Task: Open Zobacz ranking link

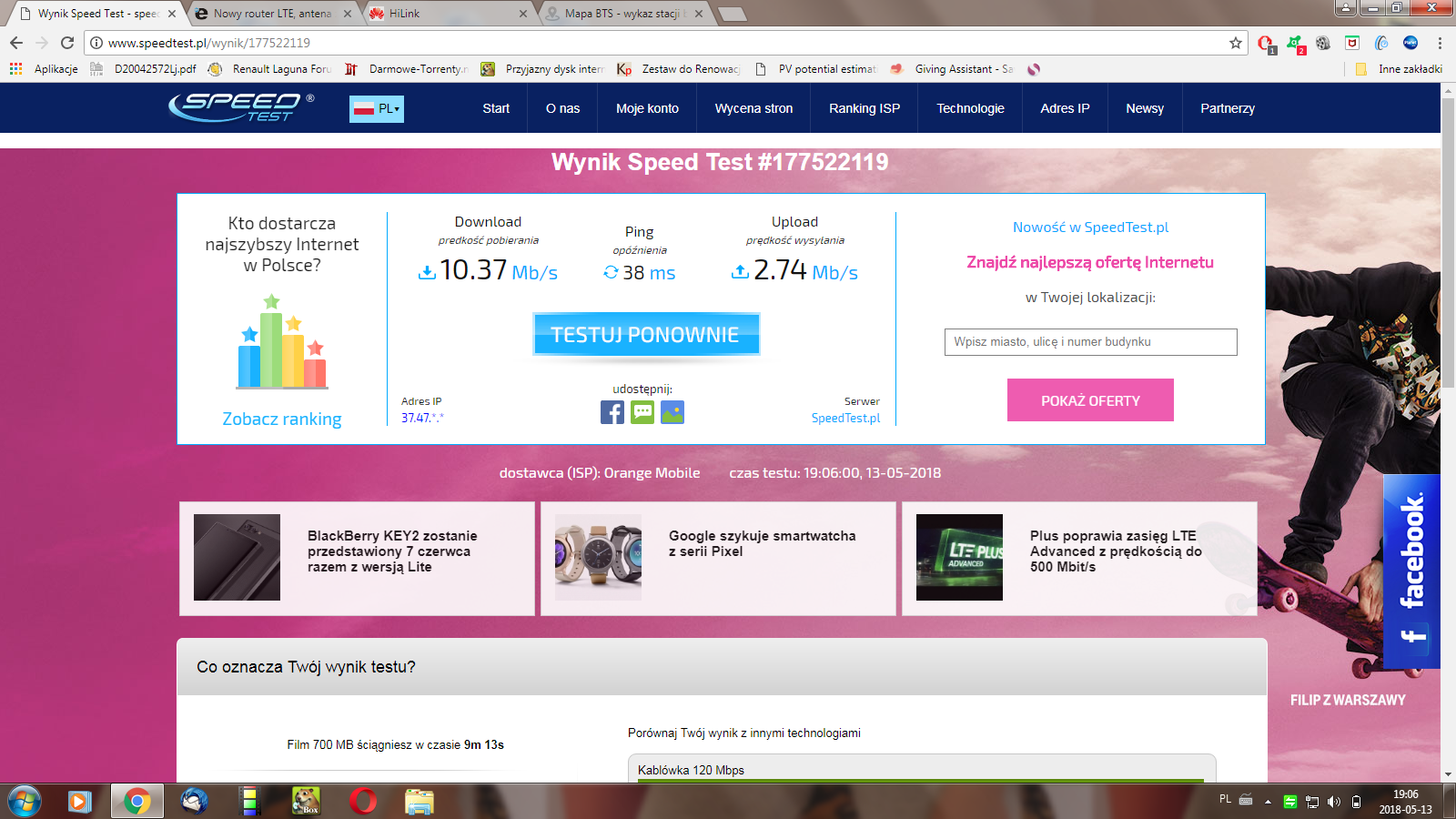Action: pyautogui.click(x=282, y=420)
